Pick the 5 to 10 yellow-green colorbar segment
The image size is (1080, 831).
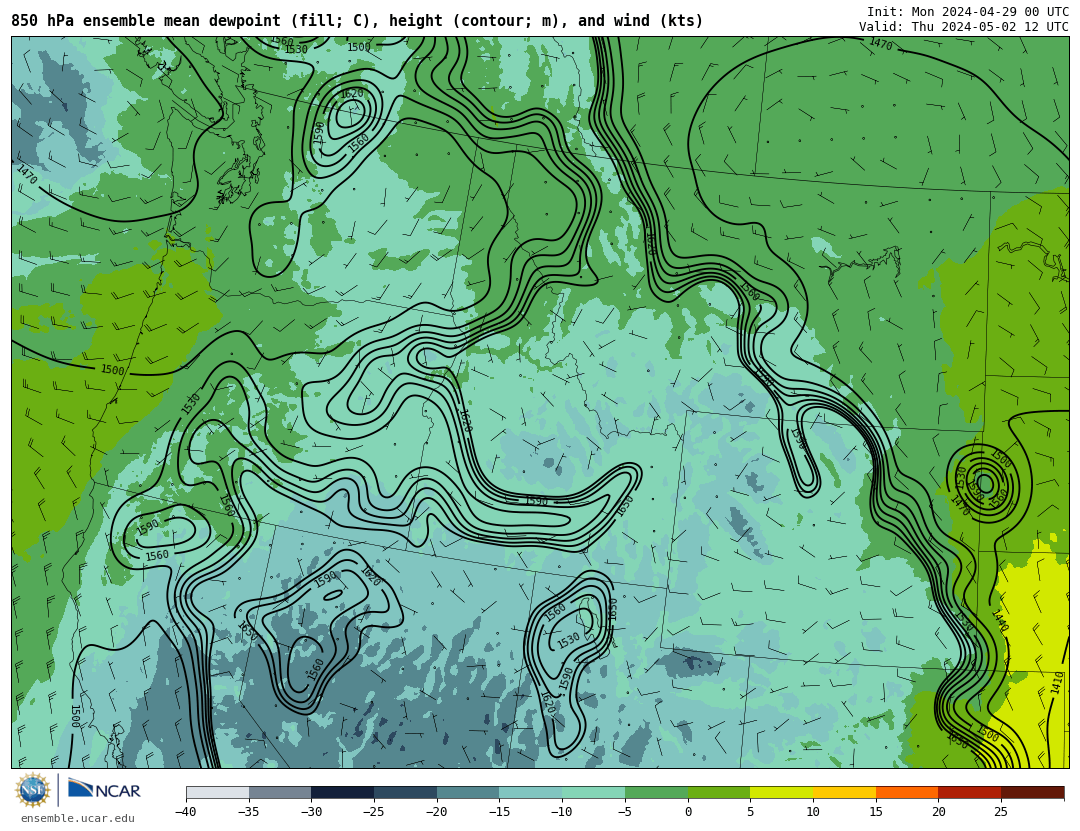(x=782, y=792)
